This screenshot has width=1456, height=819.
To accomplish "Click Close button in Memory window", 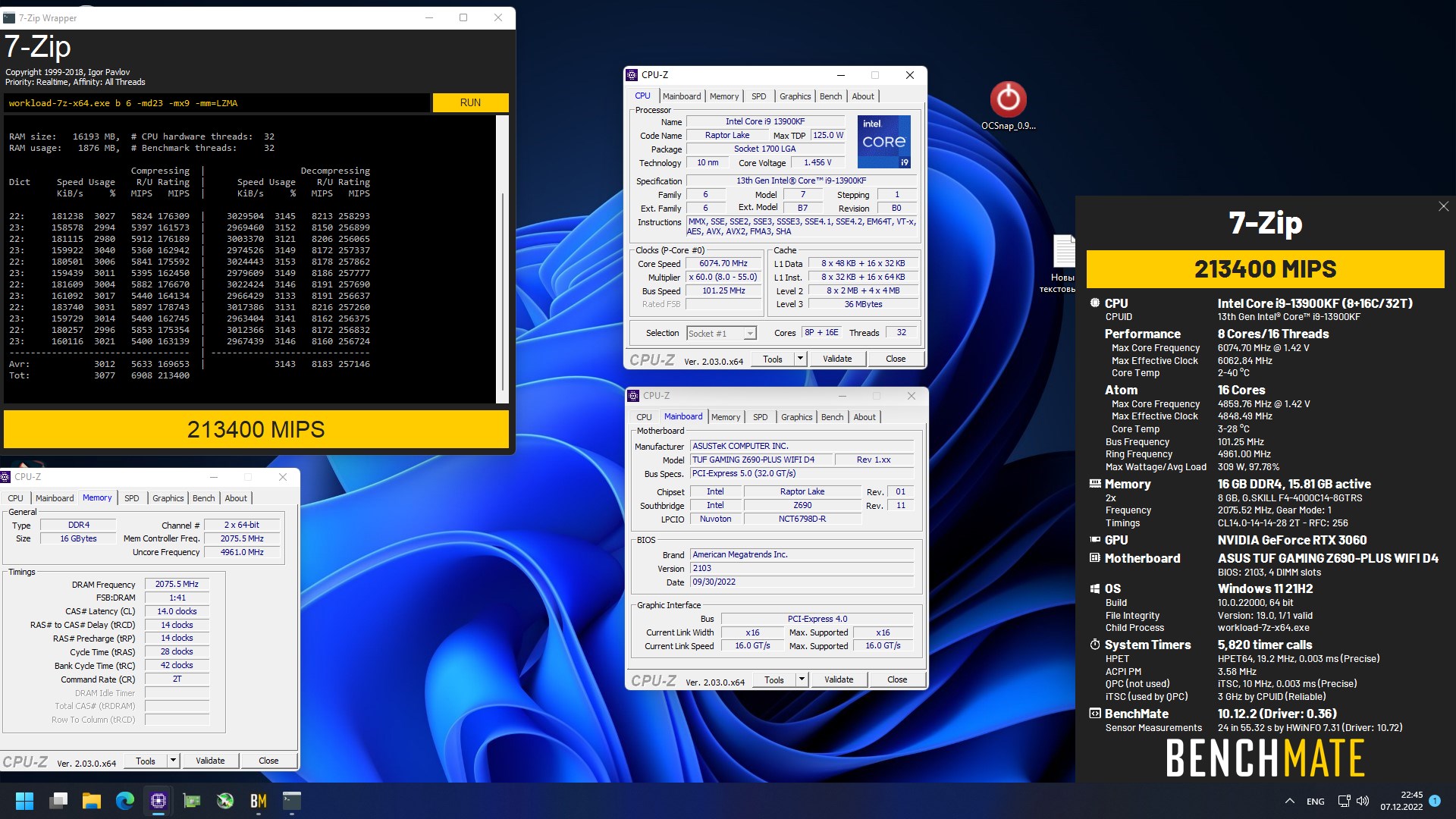I will tap(268, 761).
